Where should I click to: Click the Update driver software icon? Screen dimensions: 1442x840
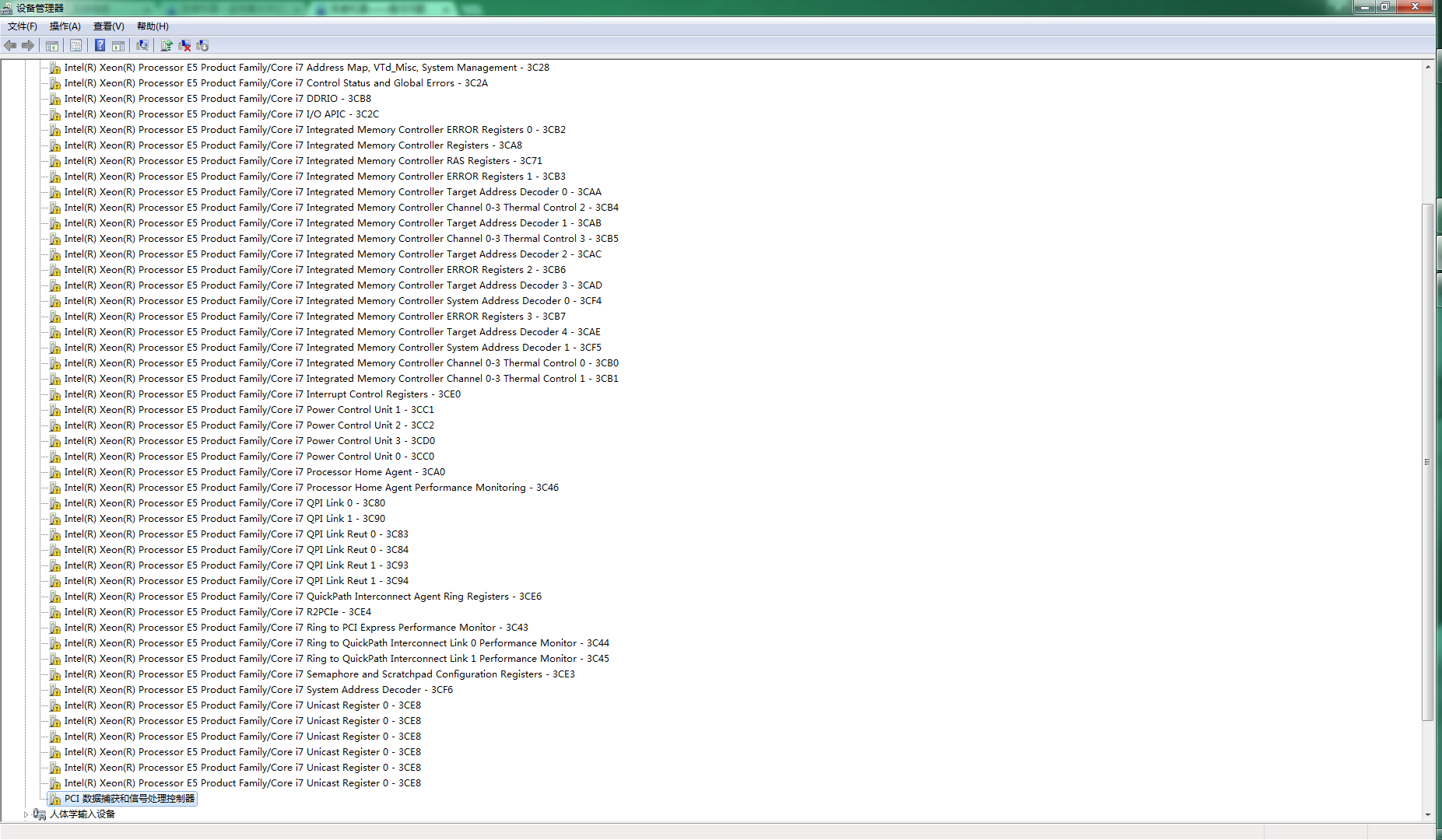166,46
